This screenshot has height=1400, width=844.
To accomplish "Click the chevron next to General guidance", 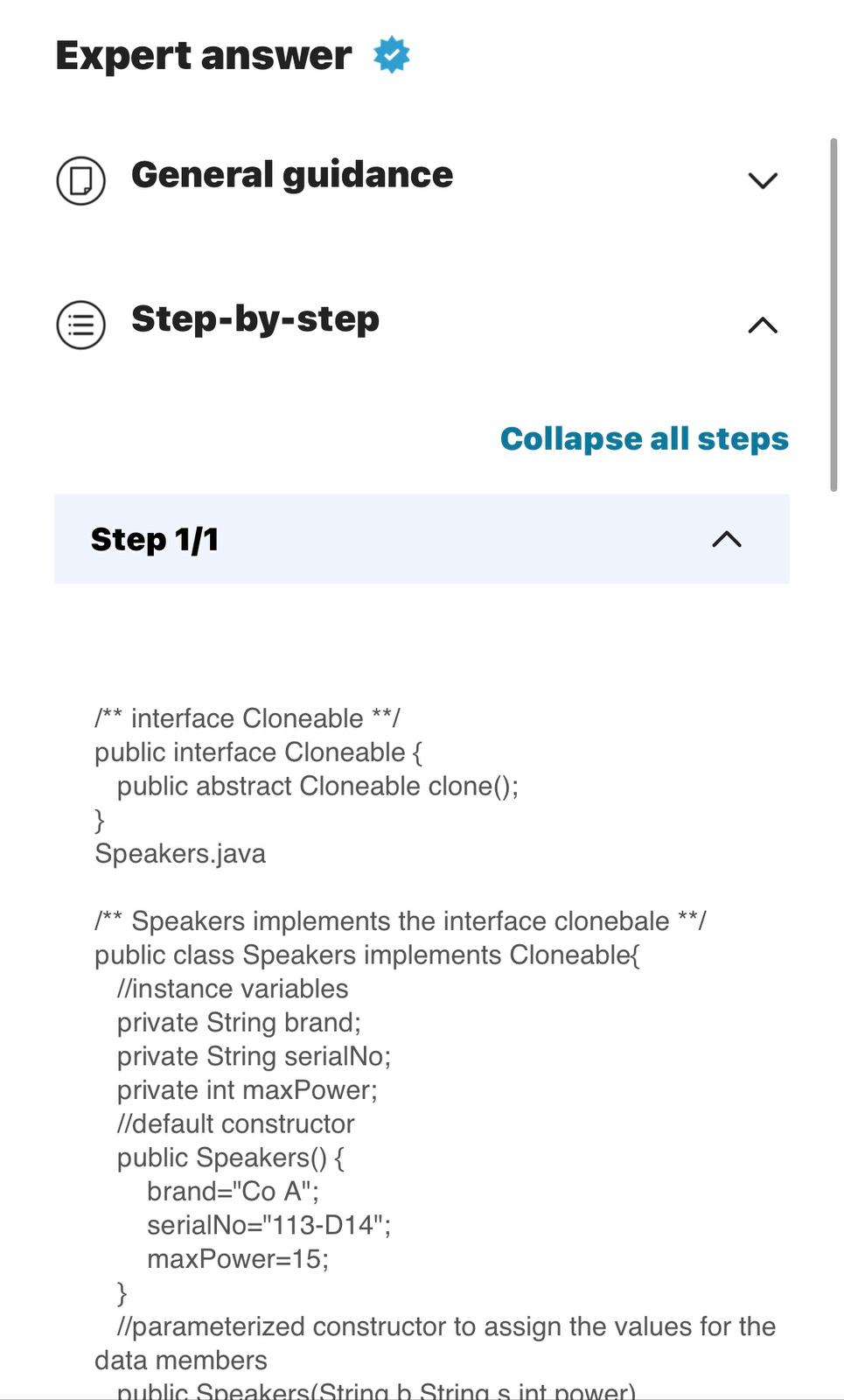I will 763,181.
